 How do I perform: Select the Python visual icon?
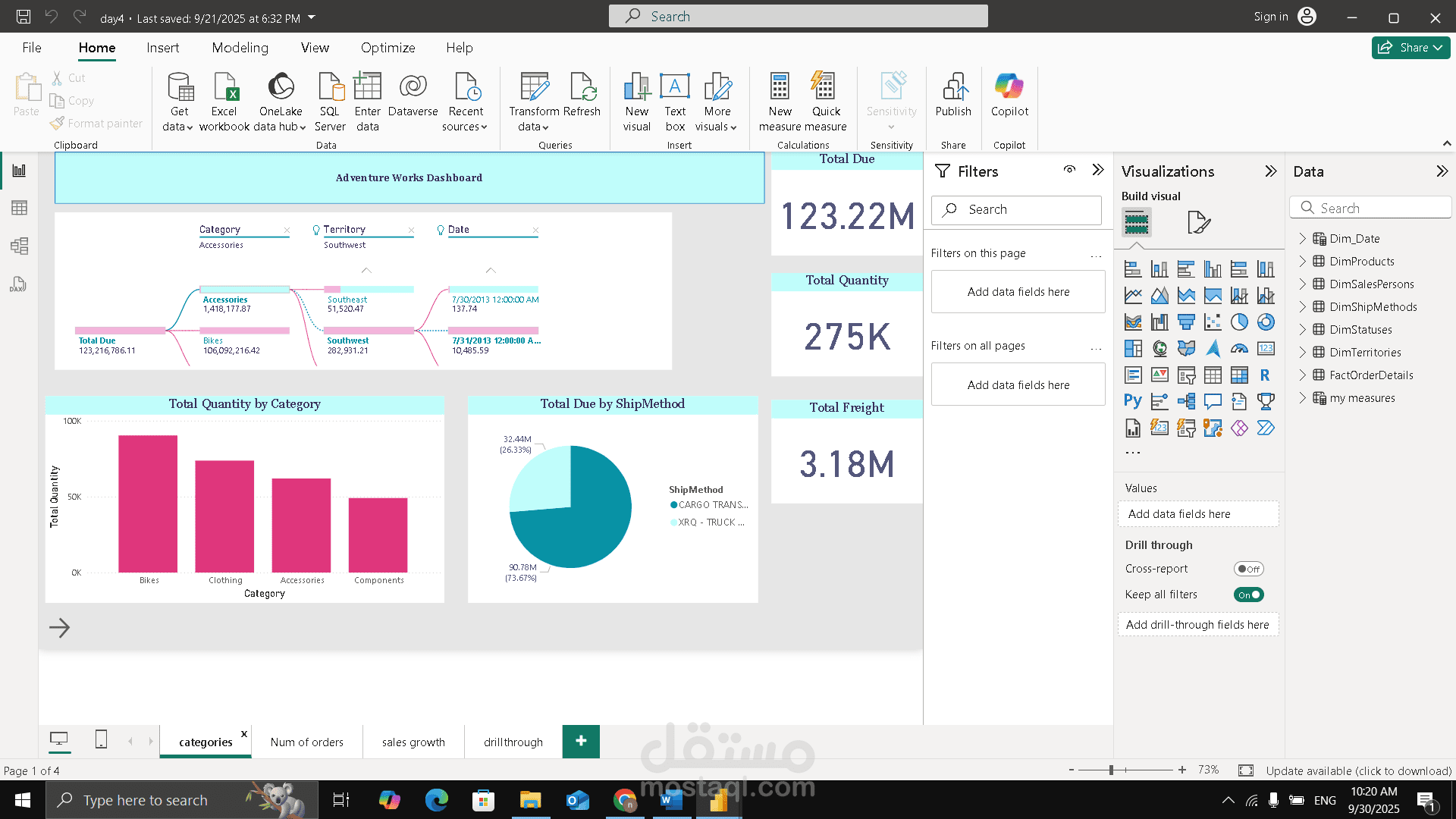[x=1132, y=401]
